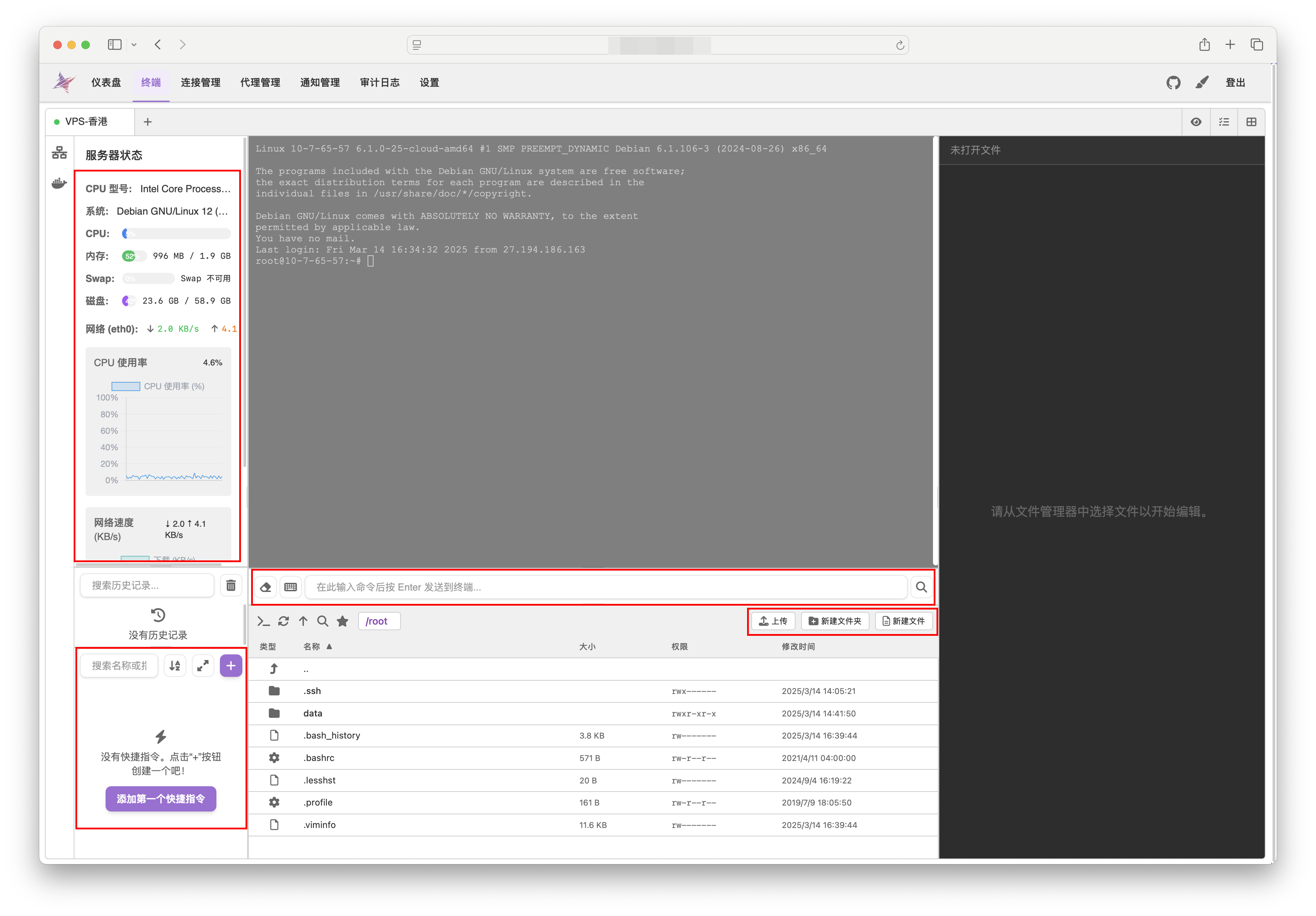Click the server status network sidebar icon

(59, 153)
